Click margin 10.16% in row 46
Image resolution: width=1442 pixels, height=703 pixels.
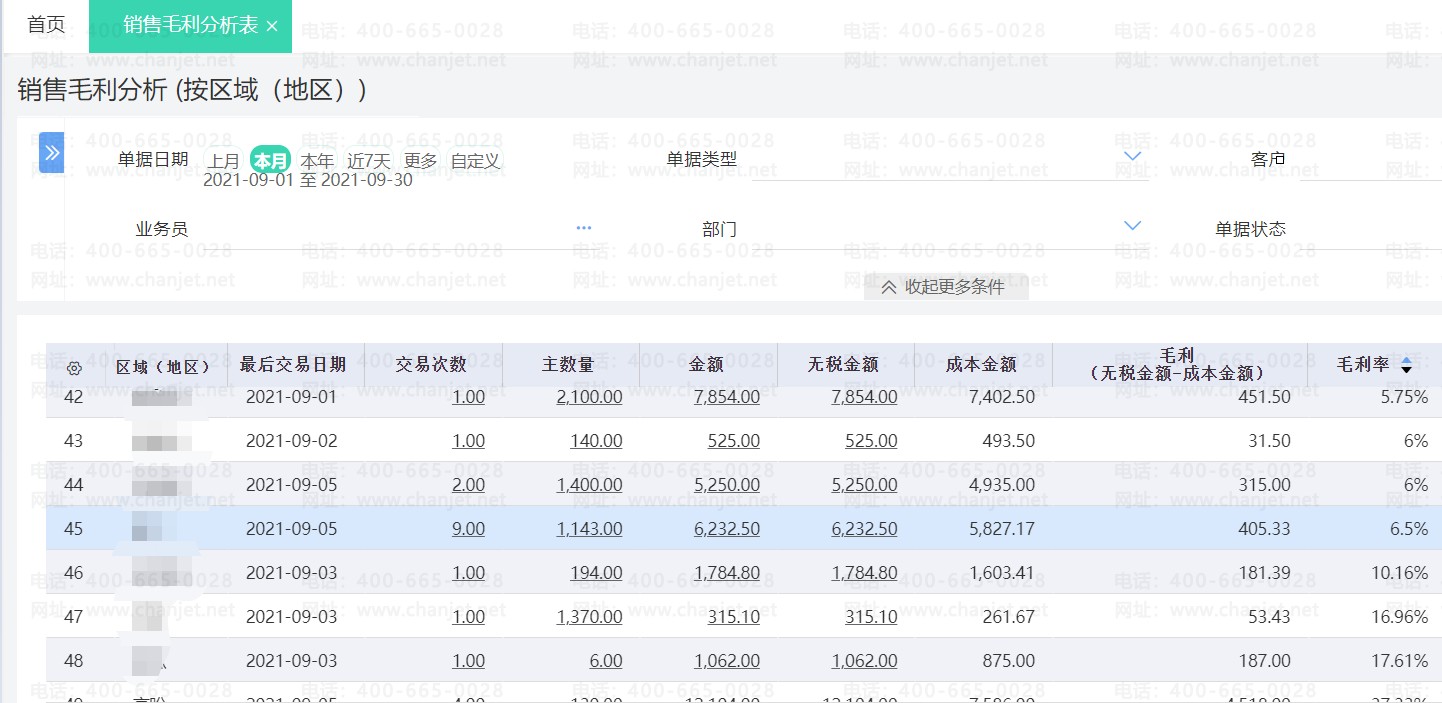tap(1399, 573)
